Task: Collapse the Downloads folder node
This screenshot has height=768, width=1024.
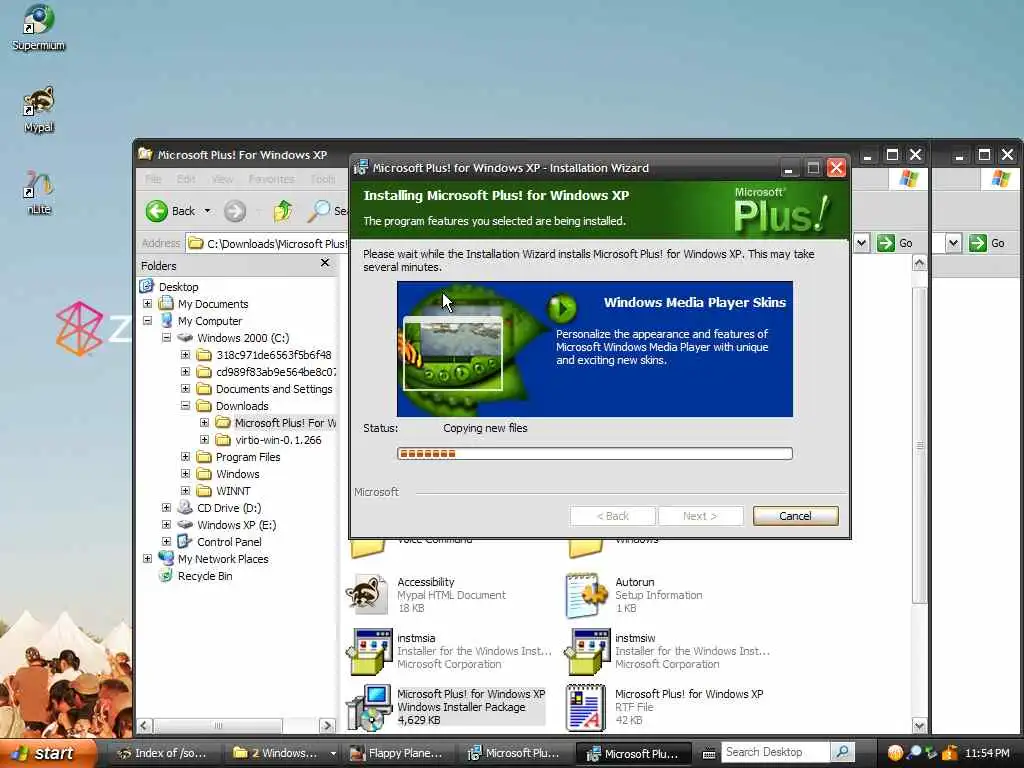Action: coord(185,406)
